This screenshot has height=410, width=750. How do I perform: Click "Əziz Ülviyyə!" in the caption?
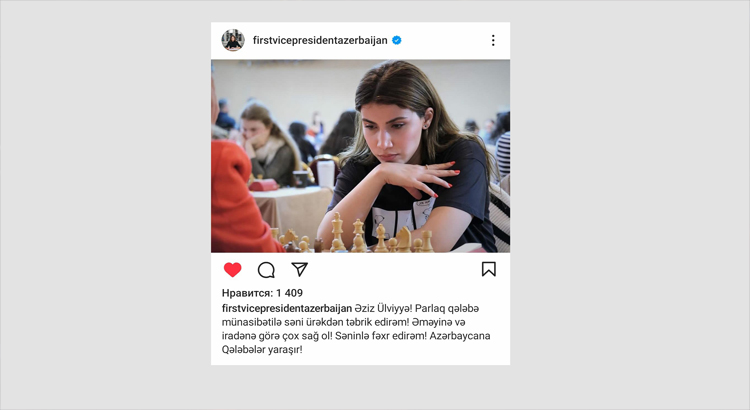383,308
